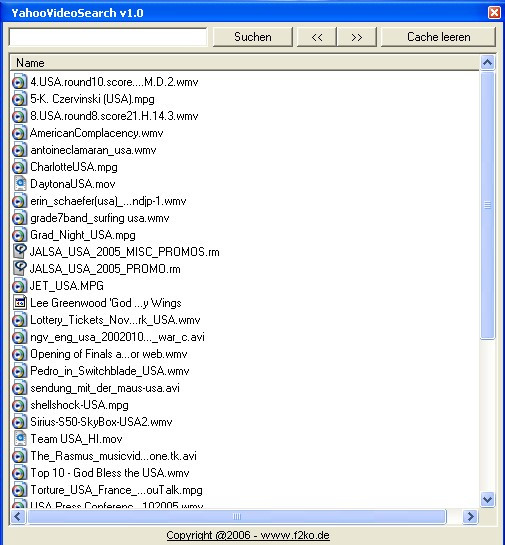Click the Suchen search button
This screenshot has height=545, width=505.
point(253,37)
